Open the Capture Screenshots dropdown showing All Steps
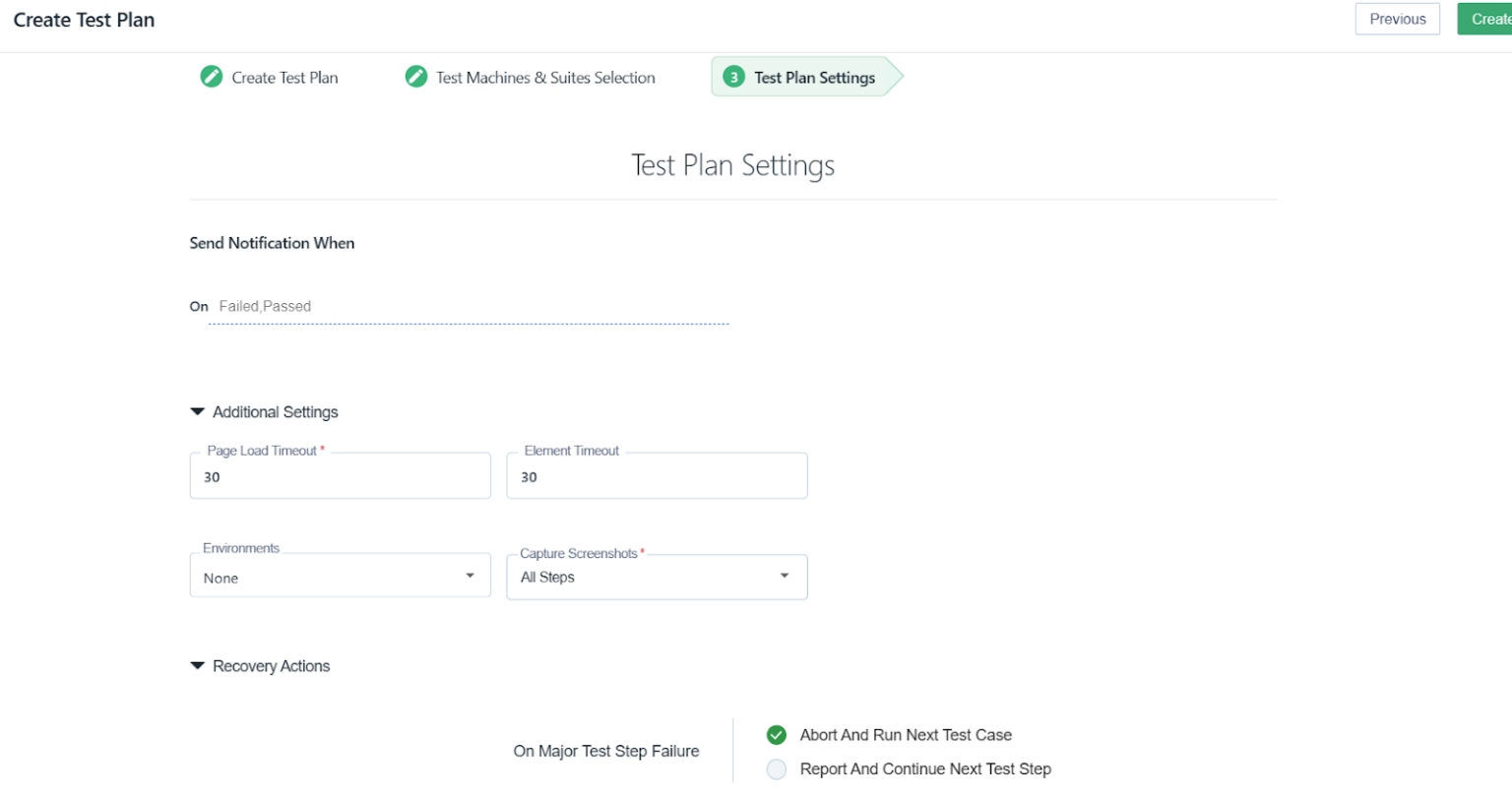 pos(657,577)
